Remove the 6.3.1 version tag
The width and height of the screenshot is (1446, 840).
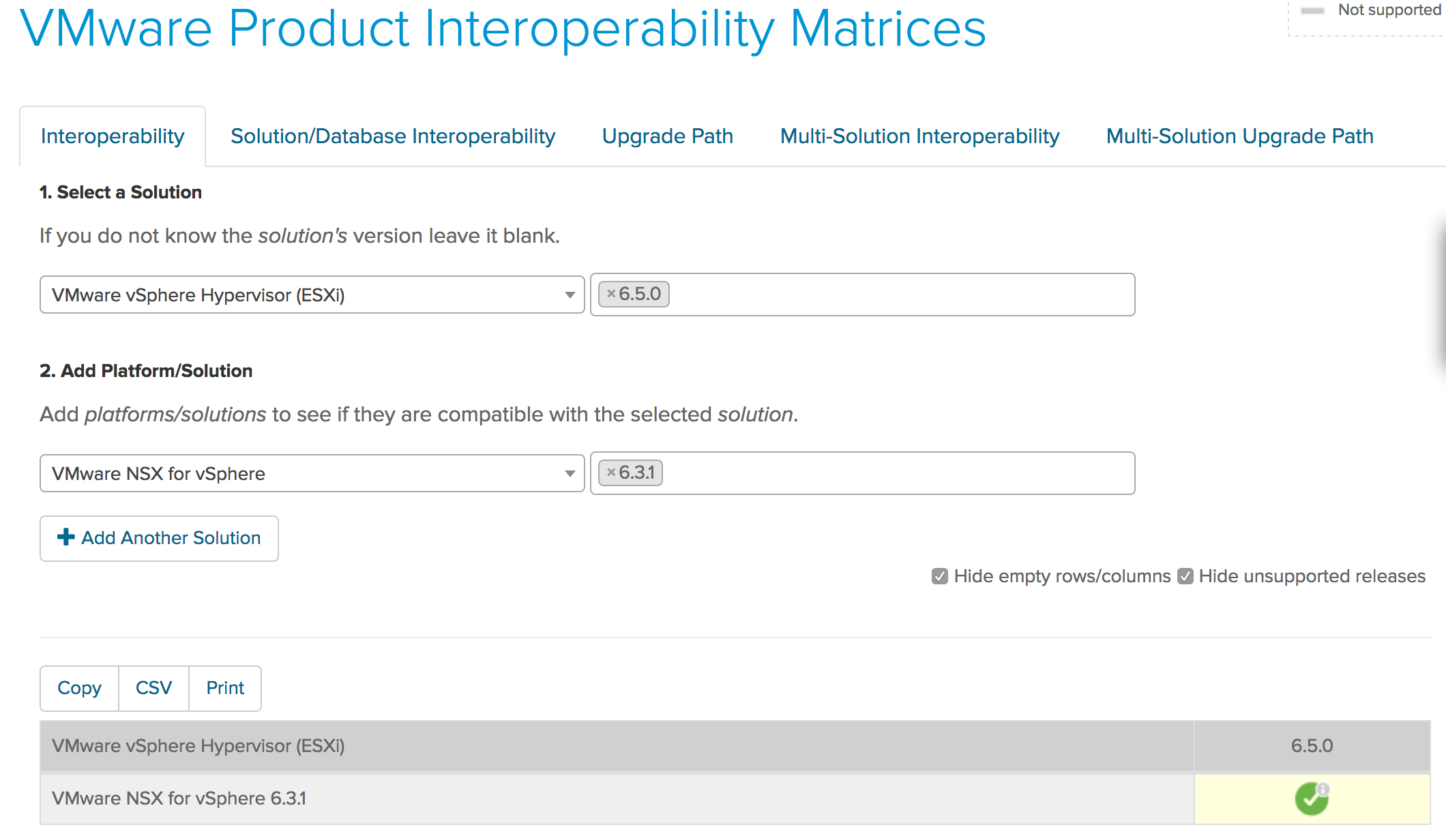click(611, 472)
